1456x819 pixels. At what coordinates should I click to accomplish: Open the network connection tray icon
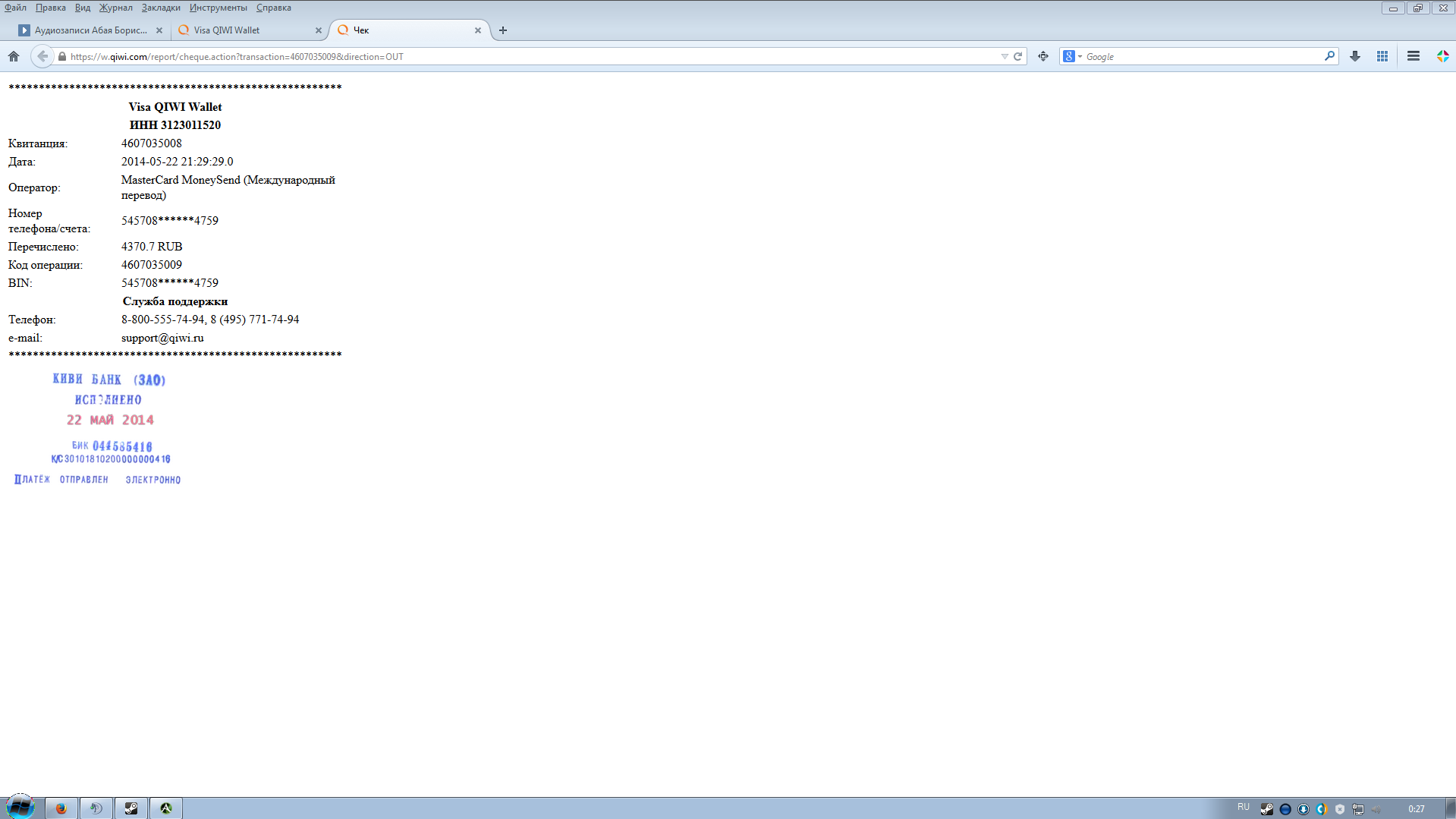coord(1358,809)
